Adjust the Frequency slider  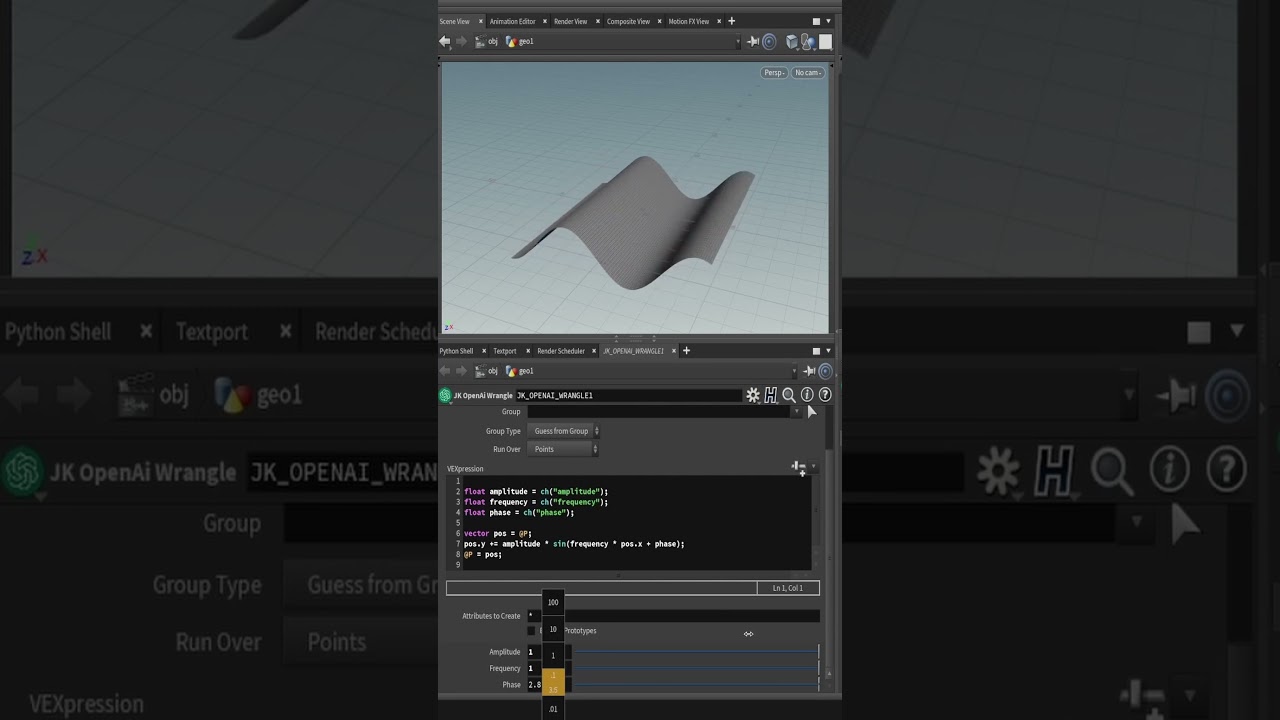click(x=695, y=668)
